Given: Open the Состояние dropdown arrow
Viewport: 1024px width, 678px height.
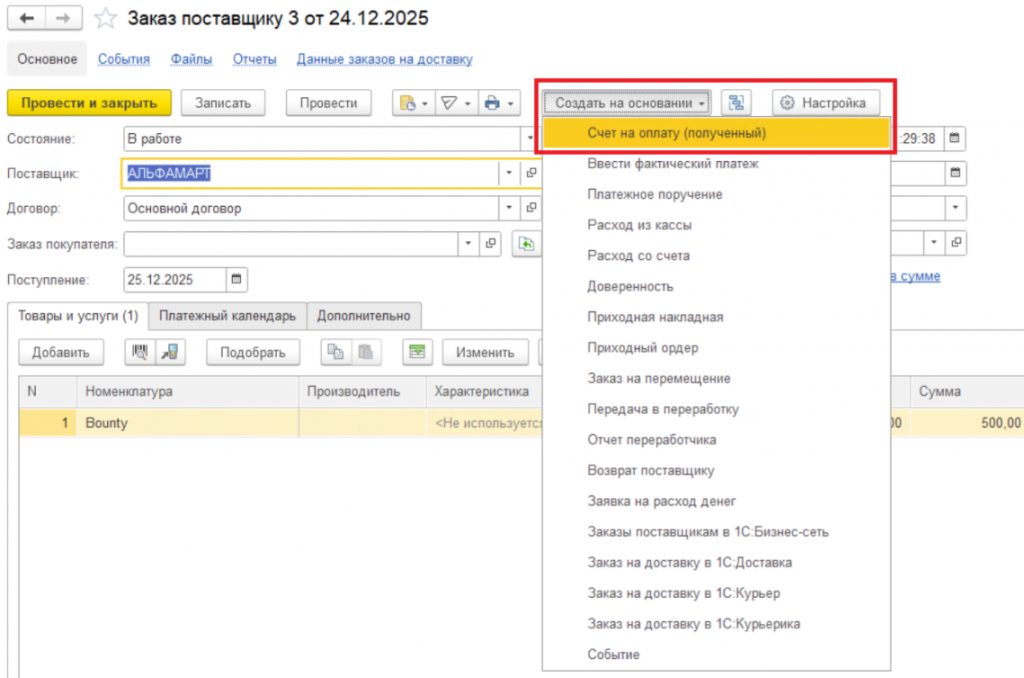Looking at the screenshot, I should pyautogui.click(x=530, y=138).
